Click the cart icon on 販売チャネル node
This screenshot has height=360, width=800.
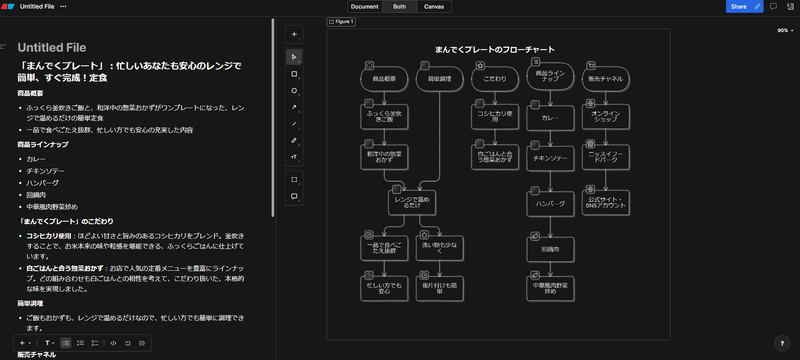tap(591, 65)
